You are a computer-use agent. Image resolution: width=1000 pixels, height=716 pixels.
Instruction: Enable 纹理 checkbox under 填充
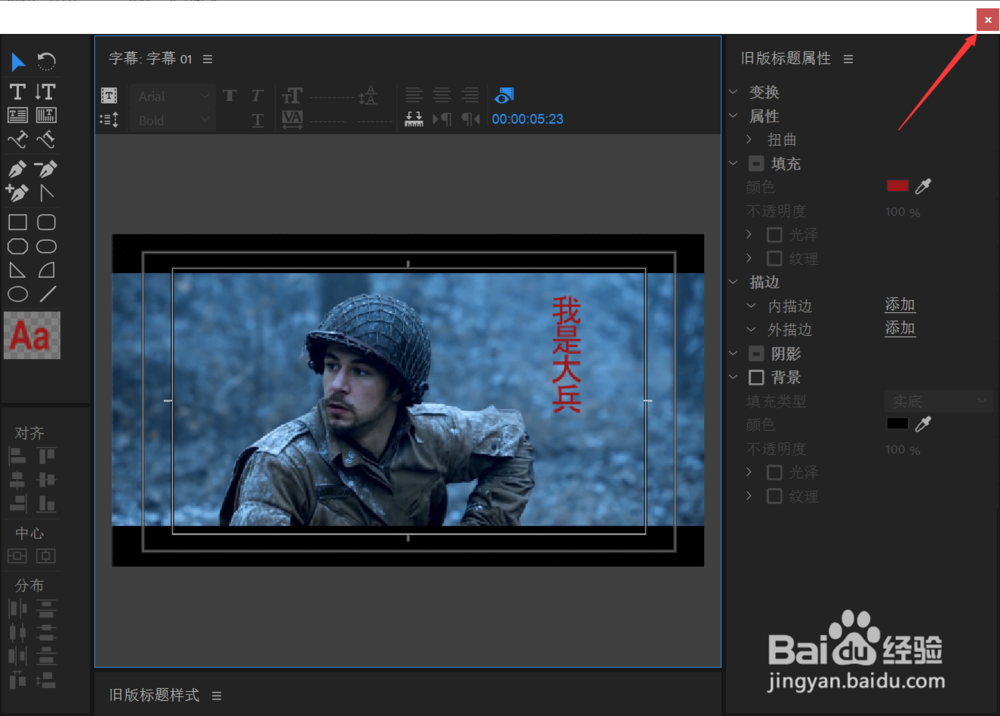tap(775, 258)
